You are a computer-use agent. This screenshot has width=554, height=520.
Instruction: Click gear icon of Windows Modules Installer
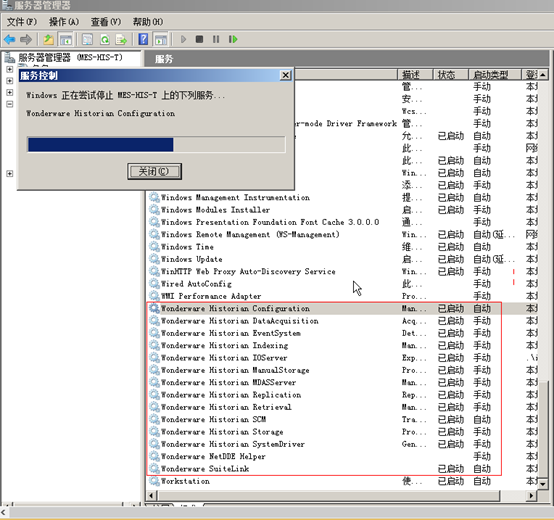pos(154,210)
